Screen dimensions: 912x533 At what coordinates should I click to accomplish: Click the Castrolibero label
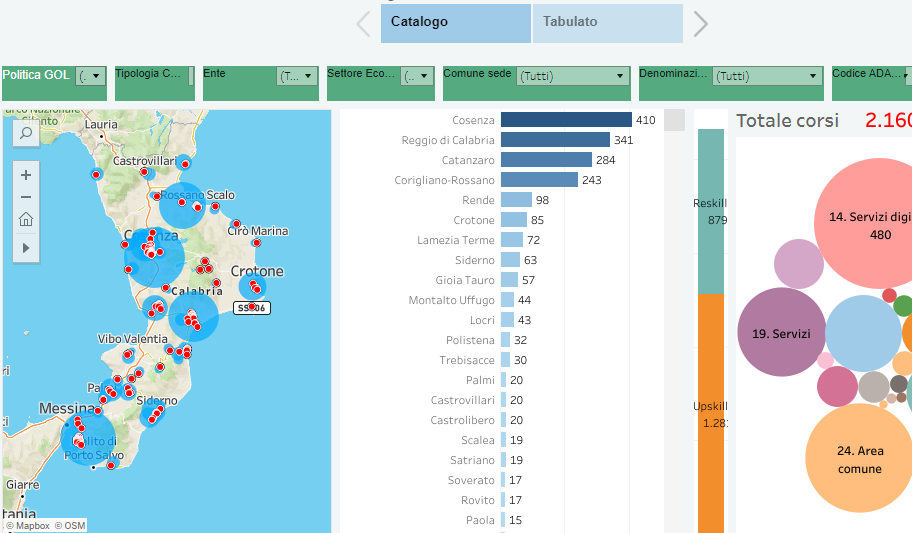[x=462, y=420]
